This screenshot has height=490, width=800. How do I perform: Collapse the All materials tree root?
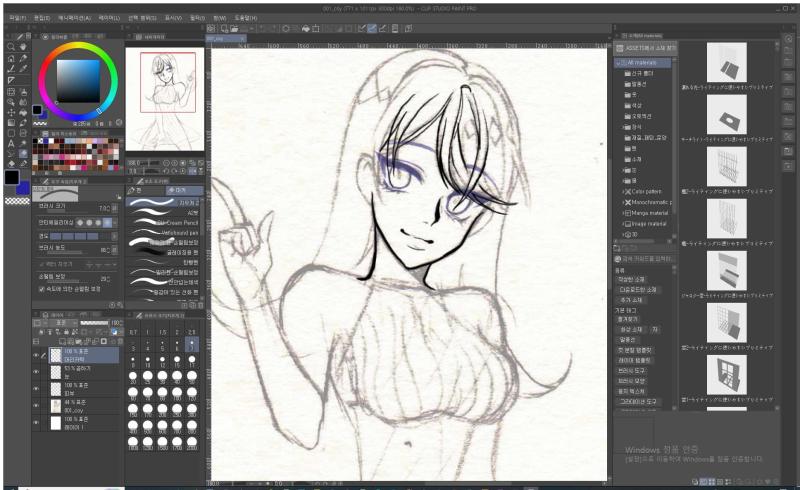[x=618, y=63]
